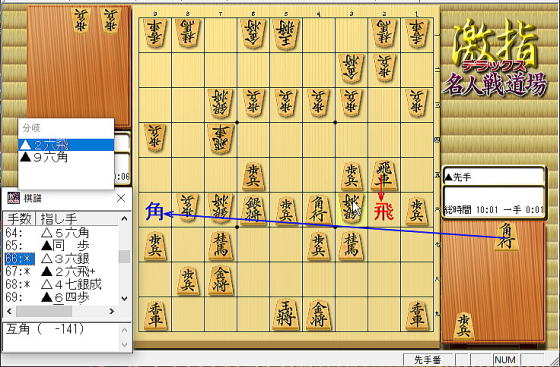The height and width of the screenshot is (367, 560).
Task: Click the gold piece on 4九
Action: pos(318,315)
